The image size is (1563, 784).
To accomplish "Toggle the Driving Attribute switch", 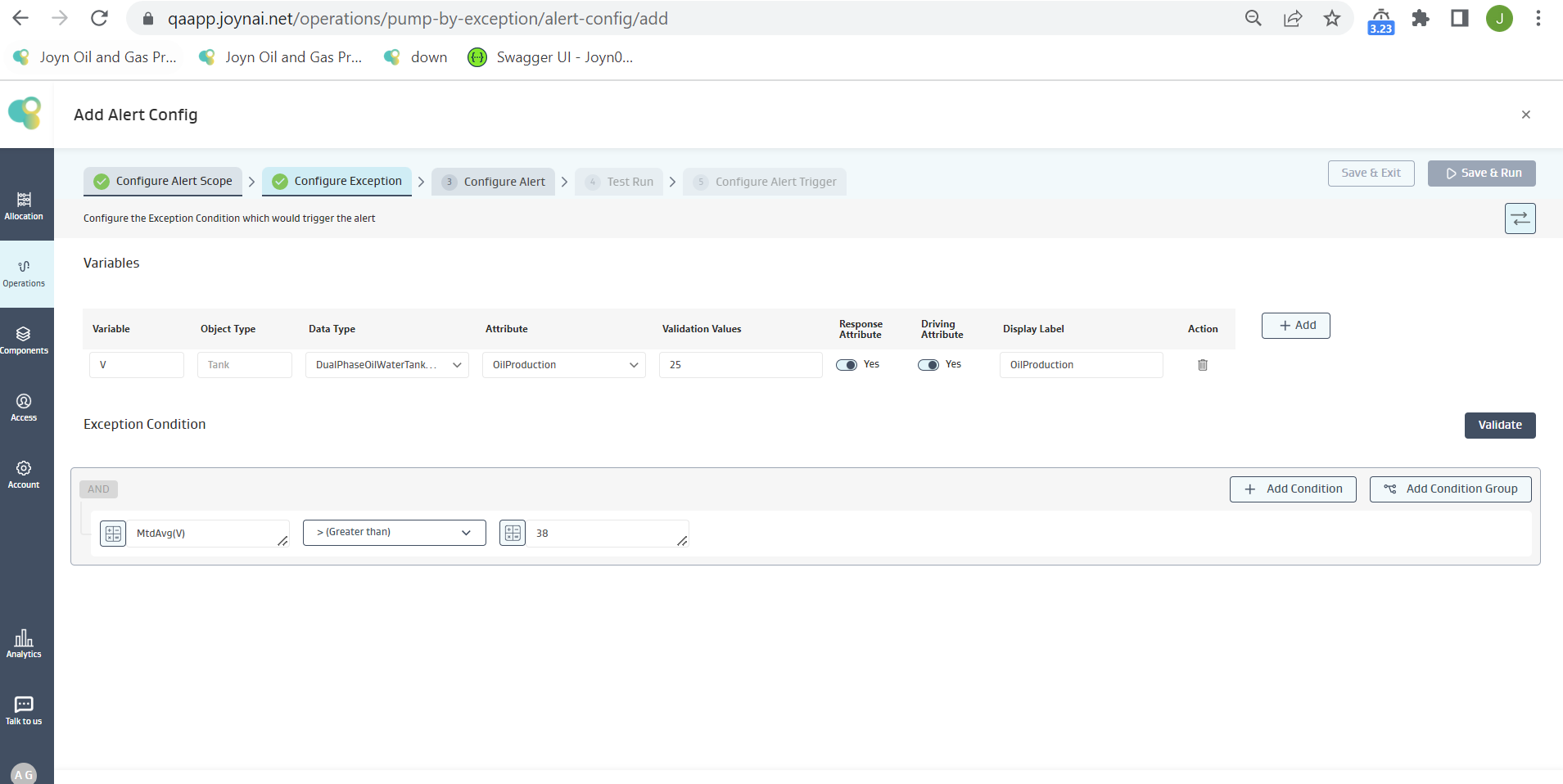I will click(x=928, y=365).
